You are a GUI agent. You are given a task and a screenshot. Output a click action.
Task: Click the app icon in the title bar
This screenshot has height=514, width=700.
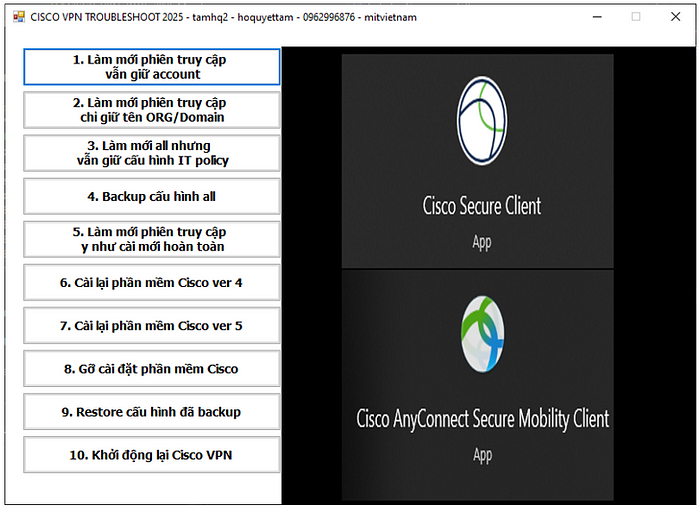click(x=19, y=17)
